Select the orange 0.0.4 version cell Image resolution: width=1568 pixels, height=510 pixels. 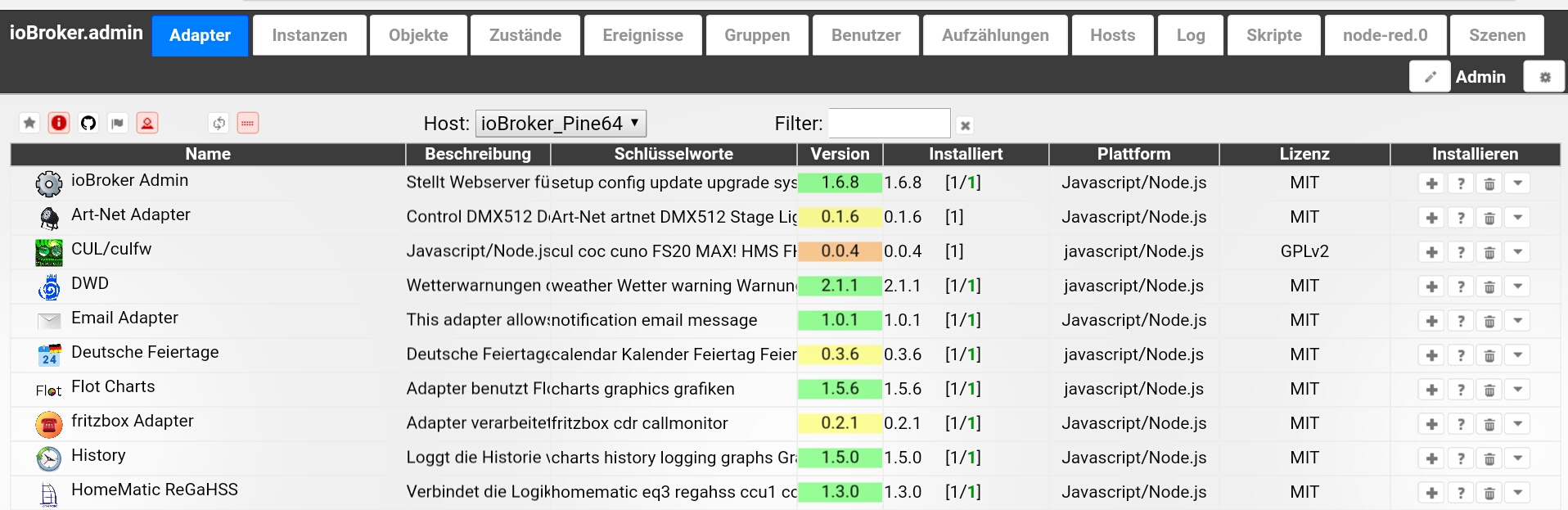(840, 251)
